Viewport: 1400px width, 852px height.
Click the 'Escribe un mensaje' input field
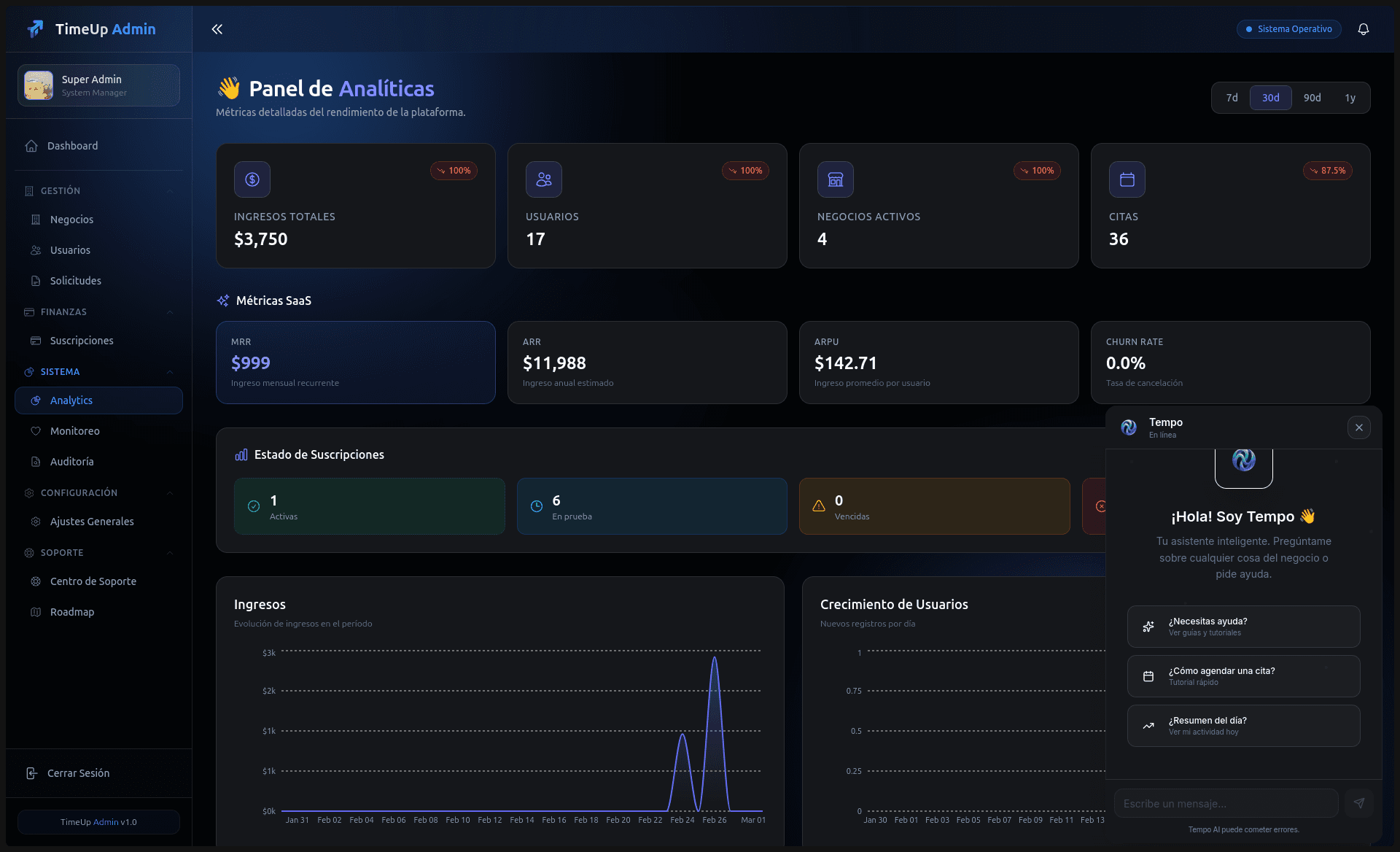[1225, 803]
